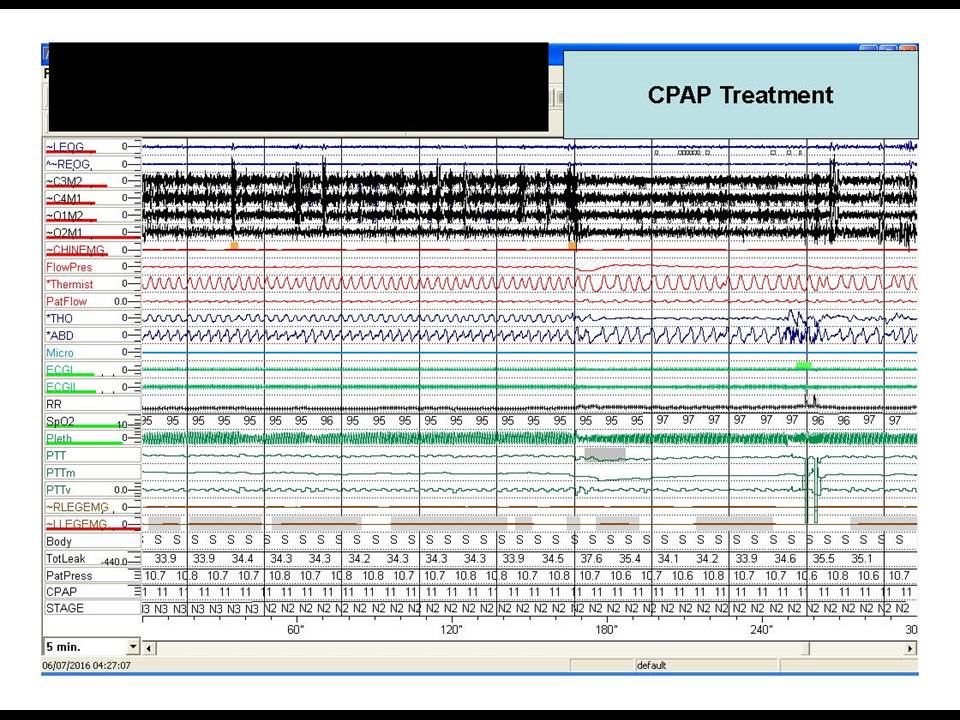Select the ~CHINEMG channel label
960x720 pixels.
(x=75, y=250)
